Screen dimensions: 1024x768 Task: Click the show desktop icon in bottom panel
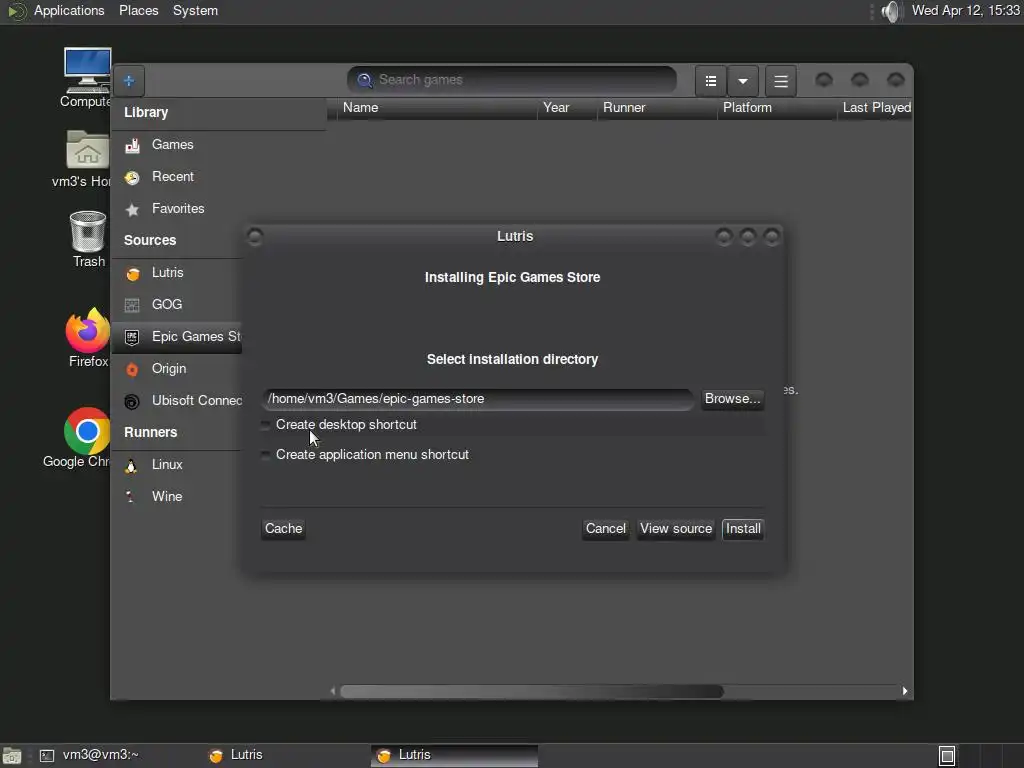(11, 756)
